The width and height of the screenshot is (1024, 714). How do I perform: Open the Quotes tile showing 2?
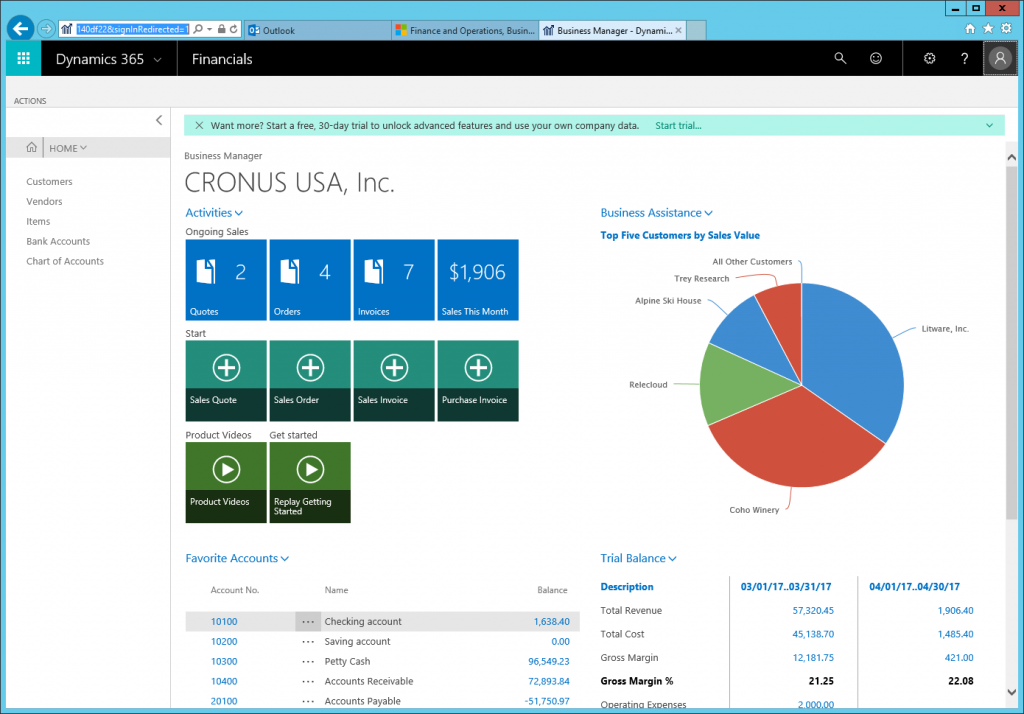tap(226, 280)
